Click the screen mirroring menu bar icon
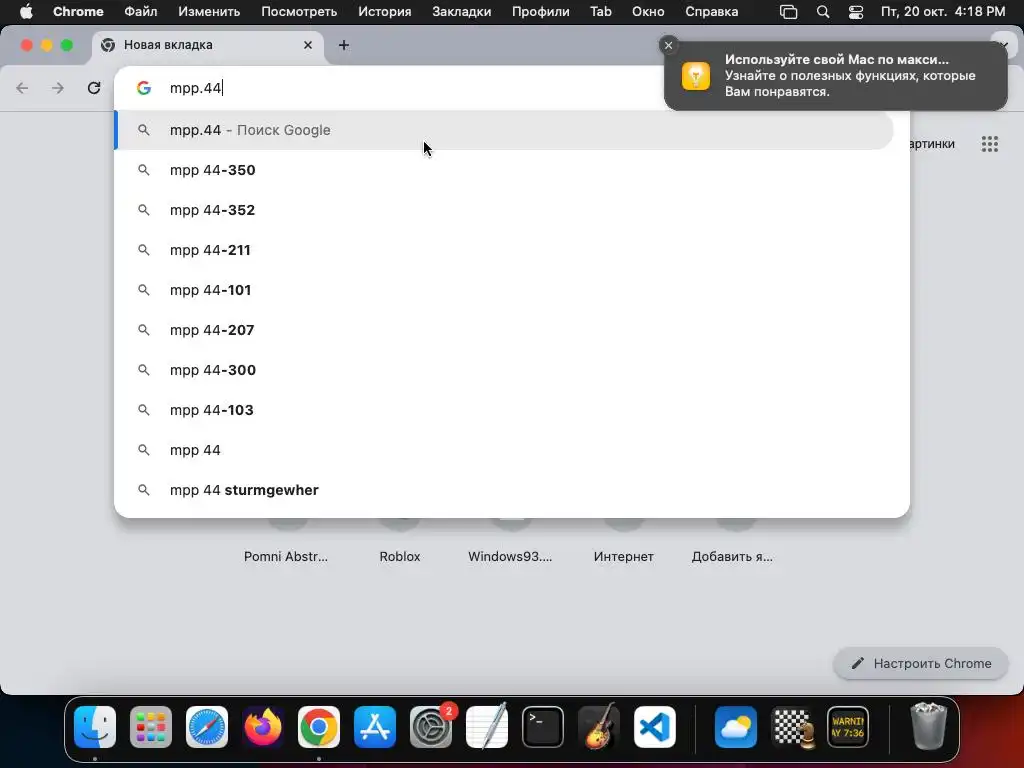The image size is (1024, 768). pyautogui.click(x=789, y=12)
